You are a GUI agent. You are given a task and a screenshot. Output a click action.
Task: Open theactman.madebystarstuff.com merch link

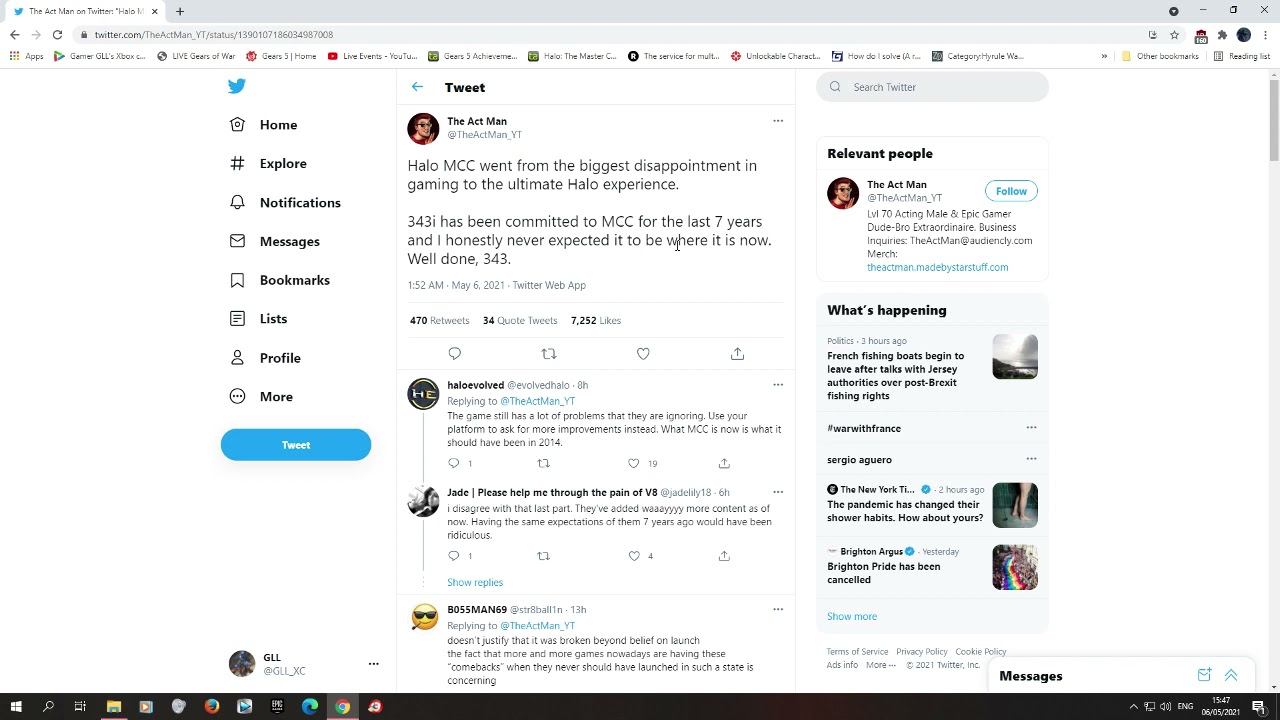coord(937,268)
